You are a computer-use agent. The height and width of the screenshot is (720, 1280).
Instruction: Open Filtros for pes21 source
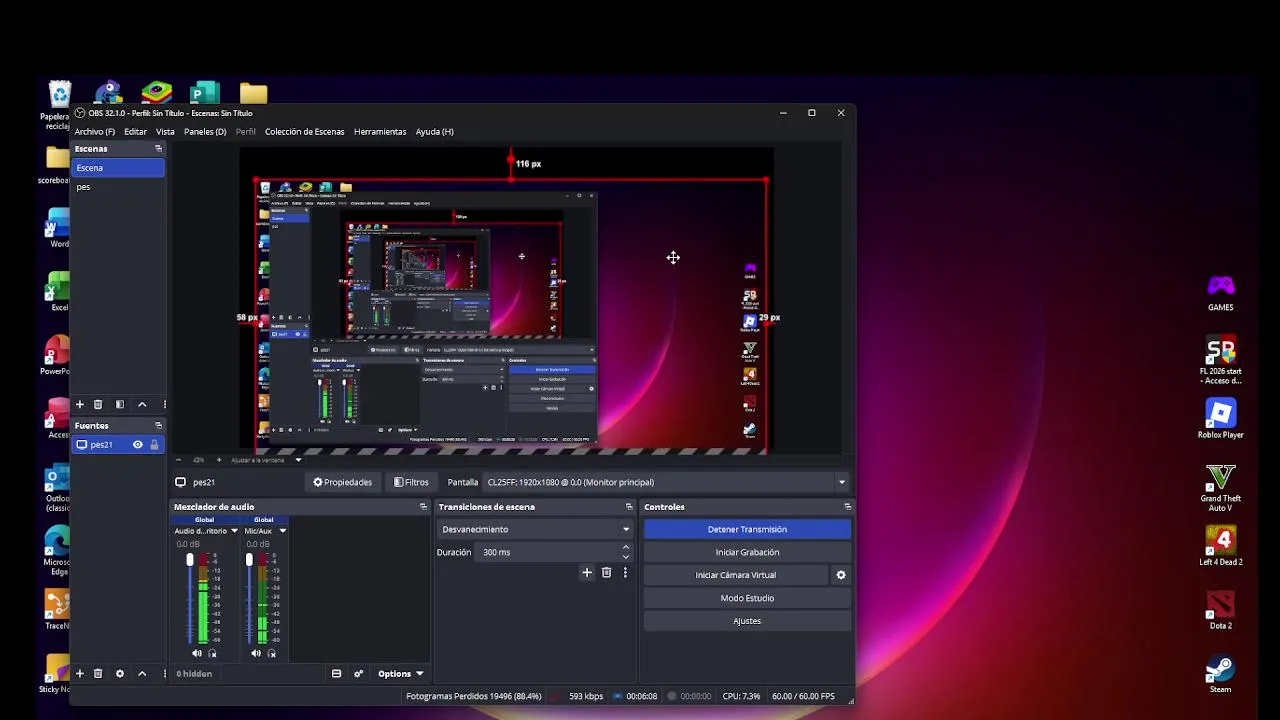click(x=411, y=482)
